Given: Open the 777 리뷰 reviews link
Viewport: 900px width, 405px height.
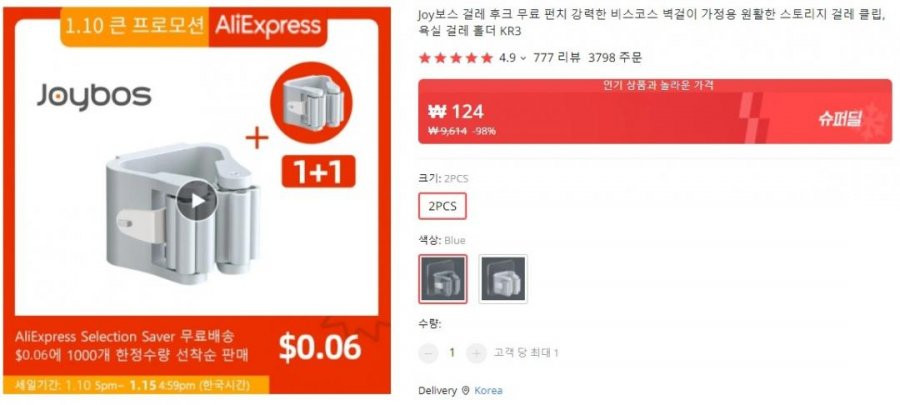Looking at the screenshot, I should (x=556, y=57).
